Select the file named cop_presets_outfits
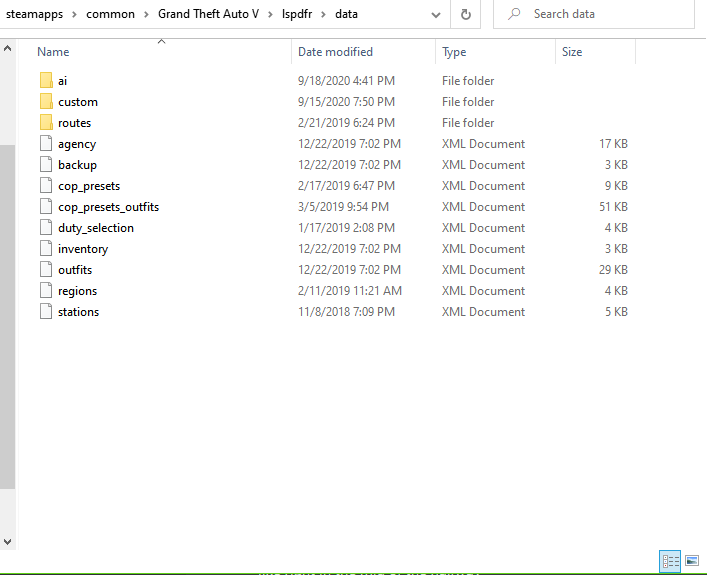 (109, 207)
